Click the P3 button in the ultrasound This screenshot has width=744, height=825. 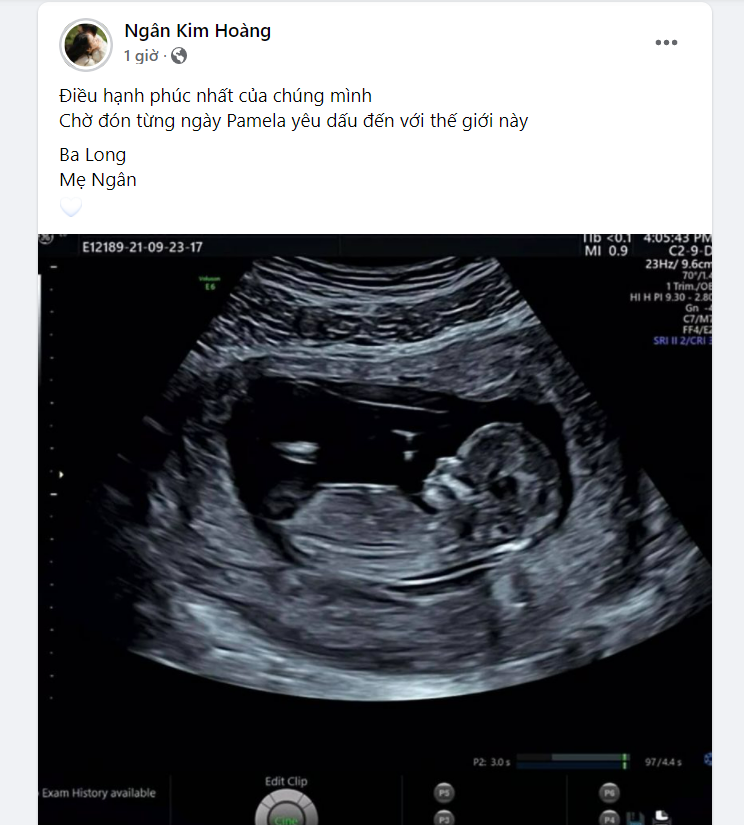[444, 818]
